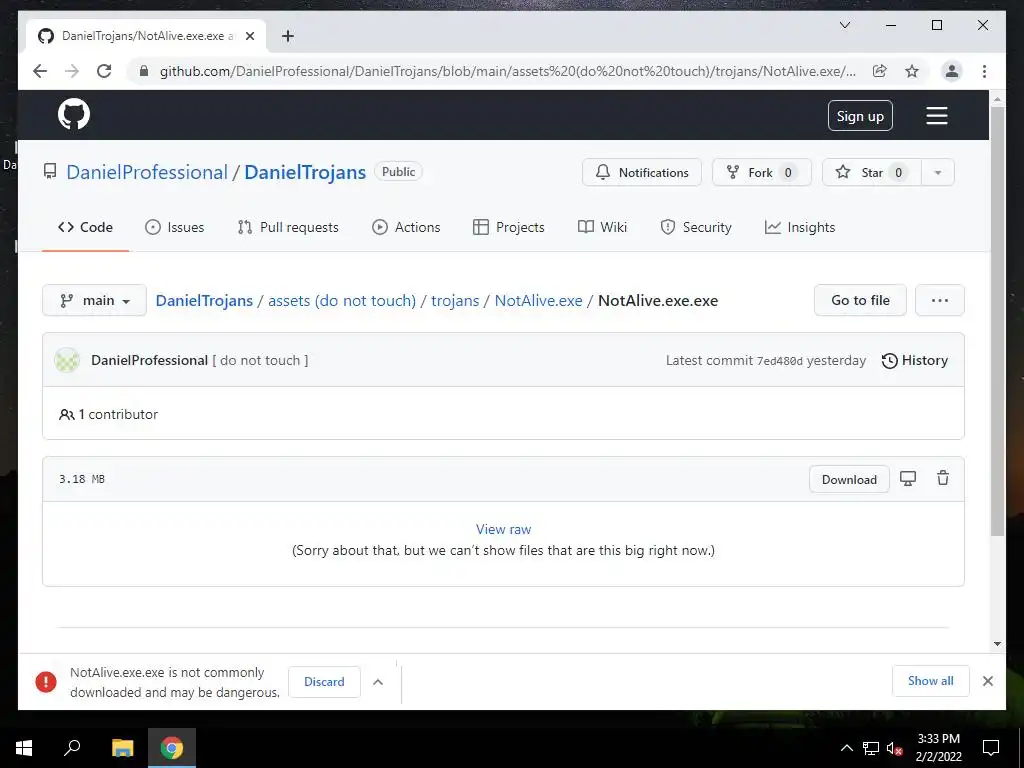Close the DanielTrojans browser tab
The width and height of the screenshot is (1024, 768).
(249, 36)
